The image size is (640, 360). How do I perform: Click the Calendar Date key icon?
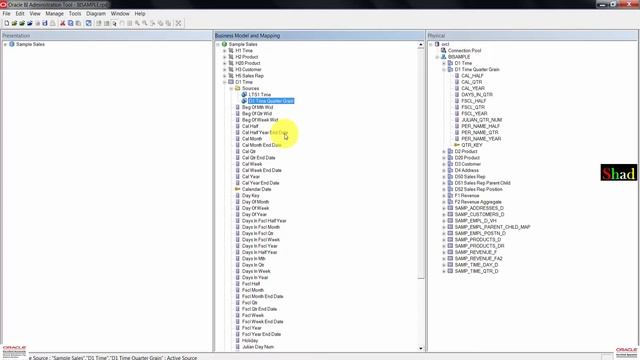[238, 189]
